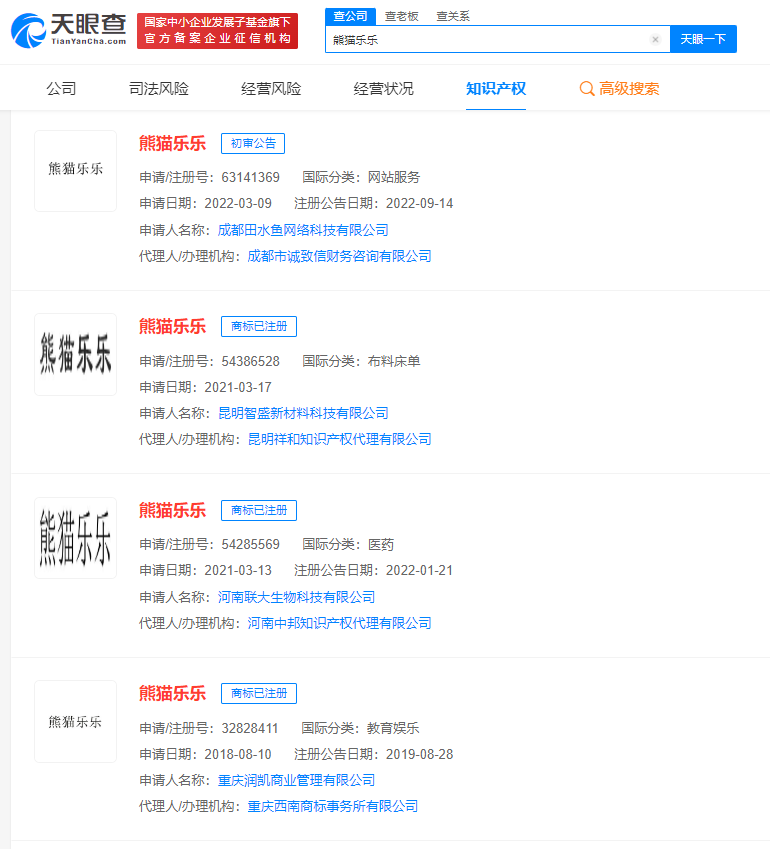Viewport: 770px width, 849px height.
Task: Click 国际分类 value 医药
Action: click(381, 544)
